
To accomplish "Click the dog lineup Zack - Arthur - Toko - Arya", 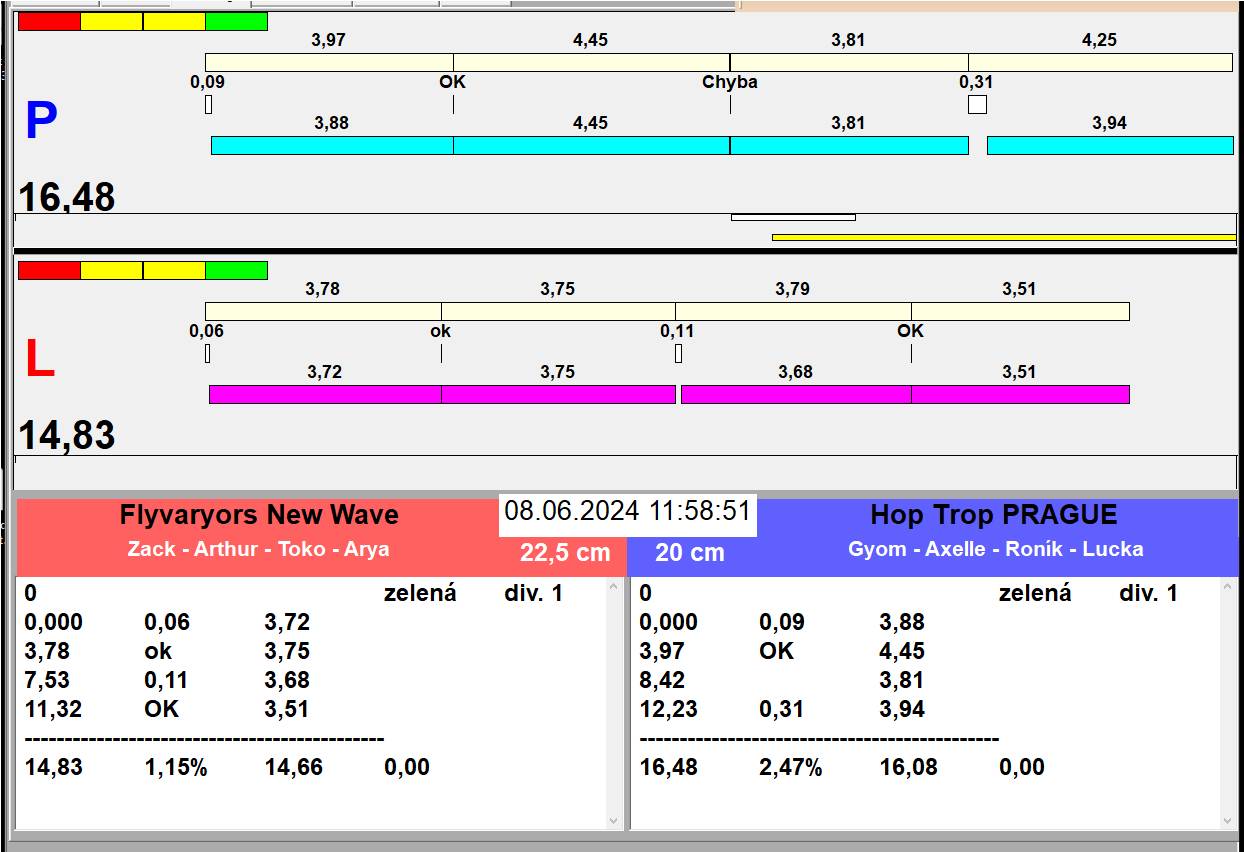I will coord(259,549).
